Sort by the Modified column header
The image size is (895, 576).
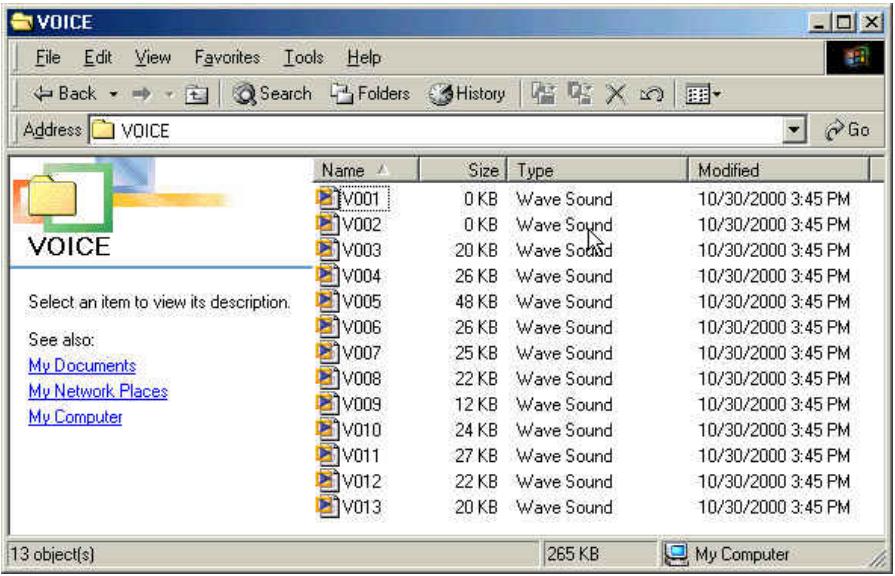coord(779,170)
